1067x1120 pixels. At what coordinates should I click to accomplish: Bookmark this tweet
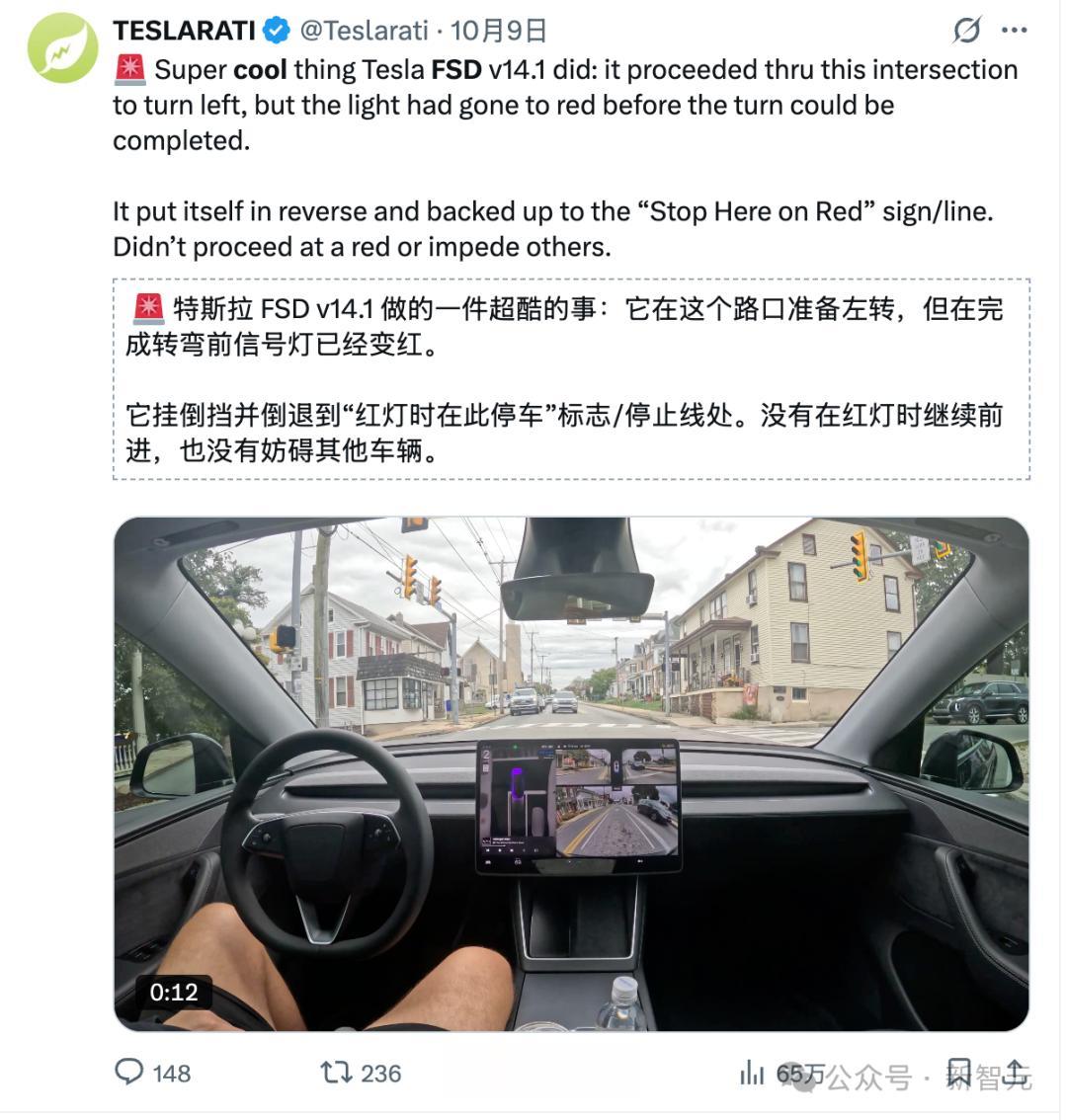[958, 1073]
